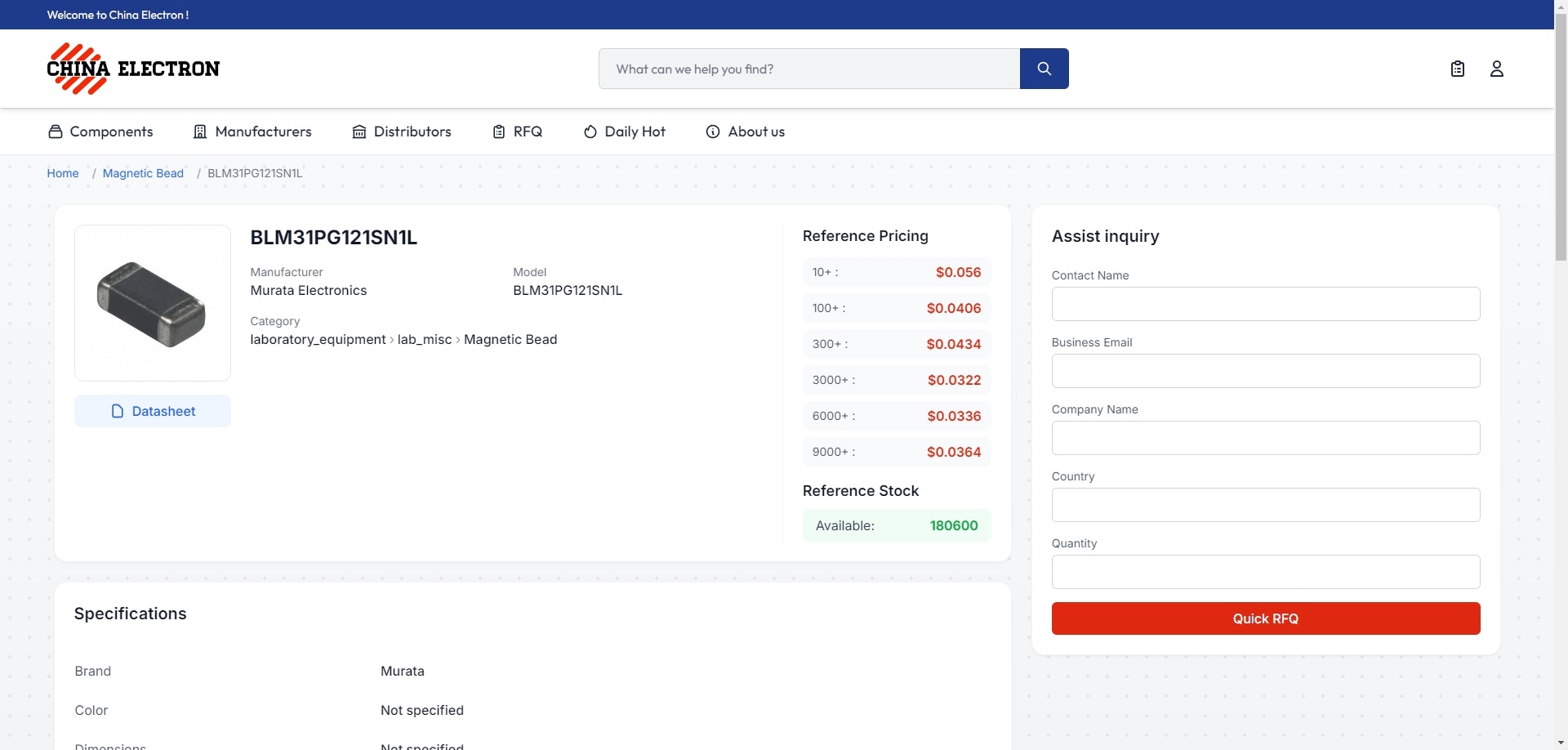
Task: Click the Brand value Murata
Action: point(403,671)
